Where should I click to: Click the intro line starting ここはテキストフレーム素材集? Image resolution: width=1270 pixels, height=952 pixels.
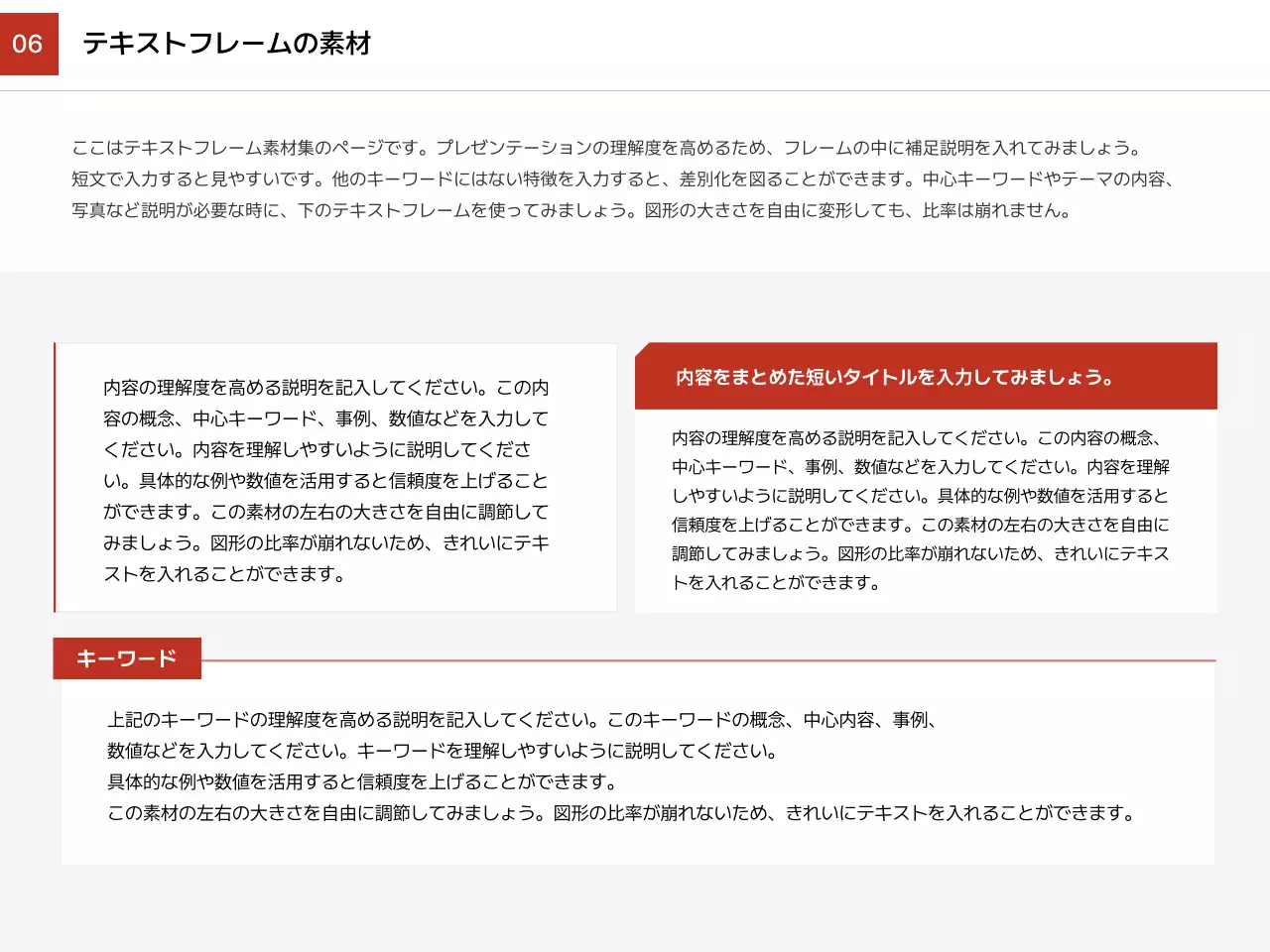[x=607, y=148]
